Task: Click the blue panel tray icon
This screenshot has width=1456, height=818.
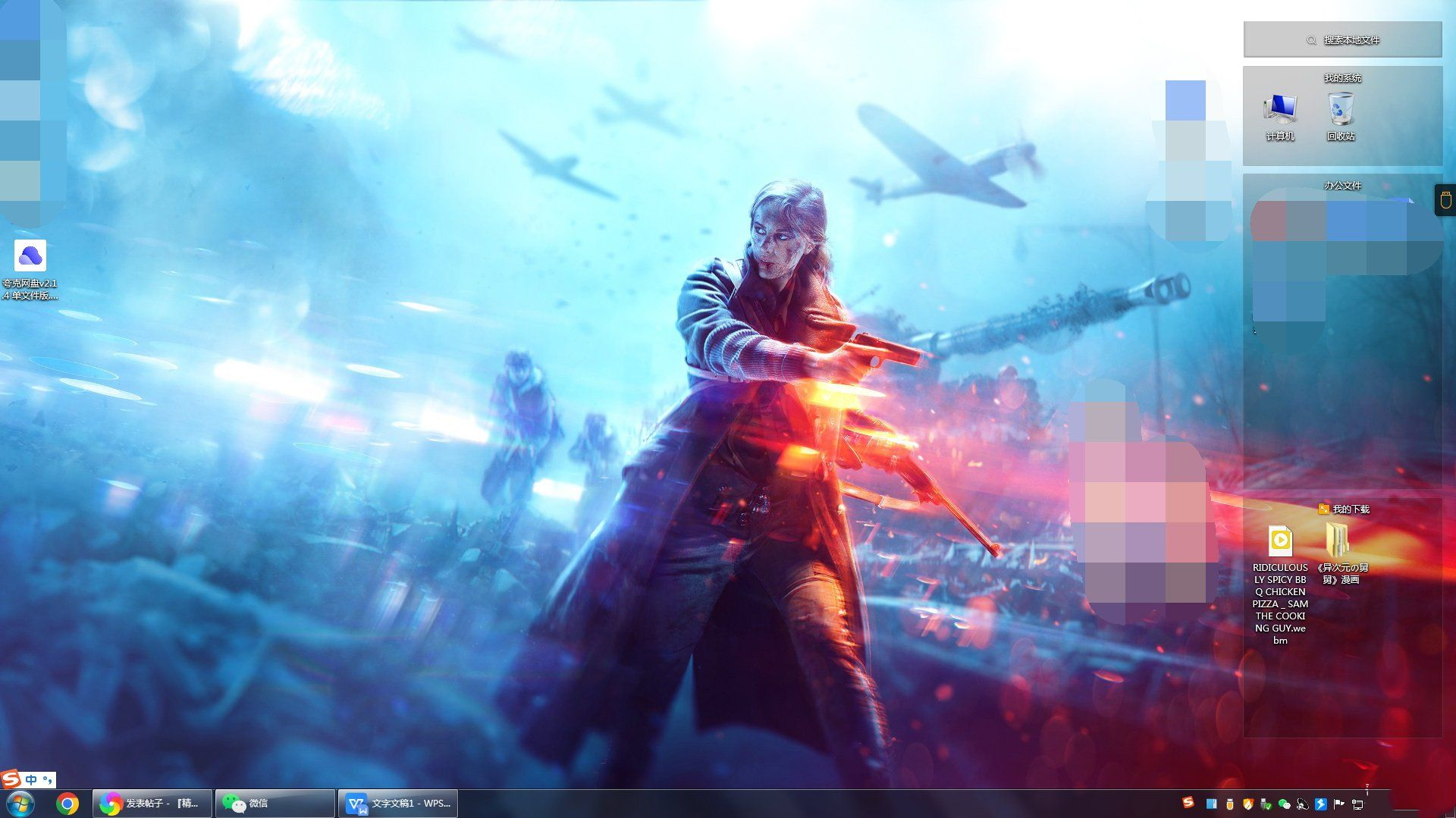Action: click(x=1211, y=804)
